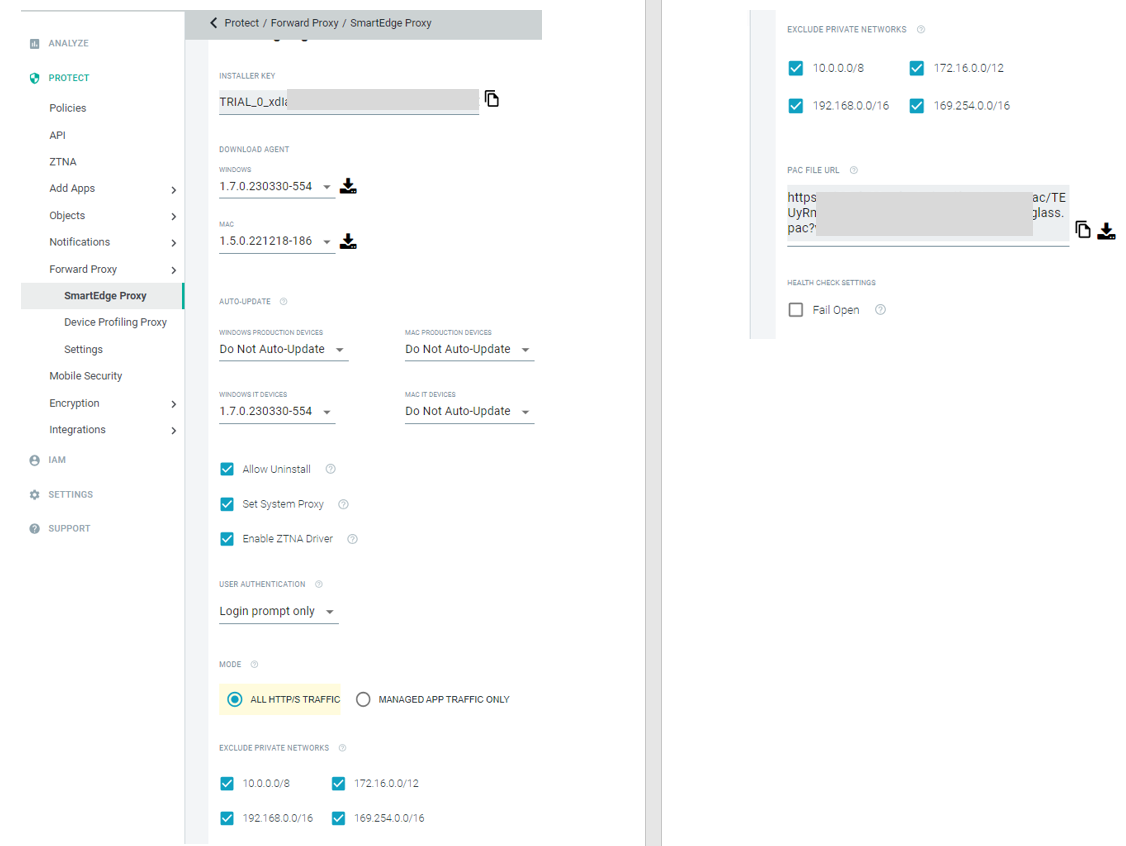
Task: Uncheck Set System Proxy
Action: 227,504
